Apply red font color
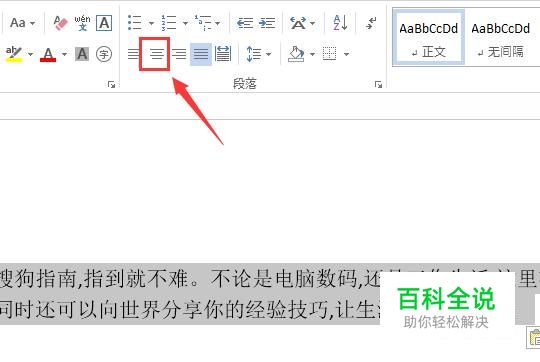 (48, 54)
